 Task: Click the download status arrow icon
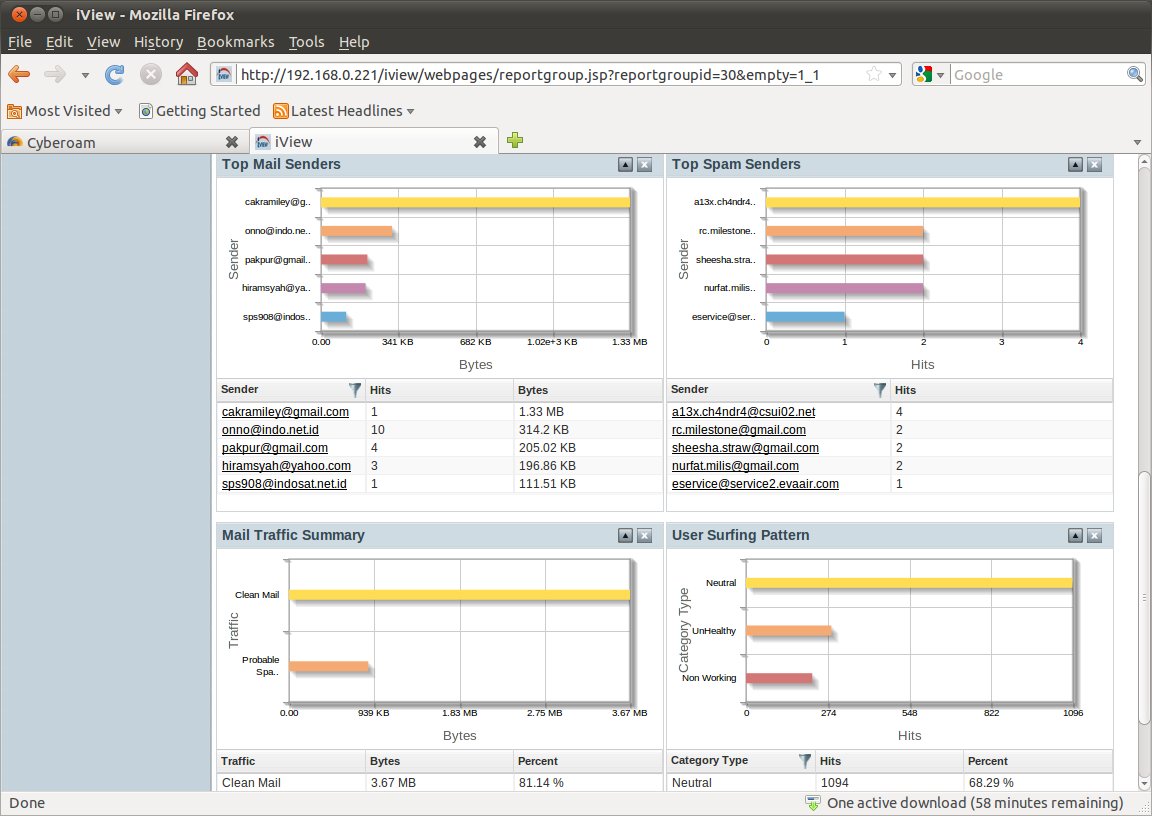813,803
